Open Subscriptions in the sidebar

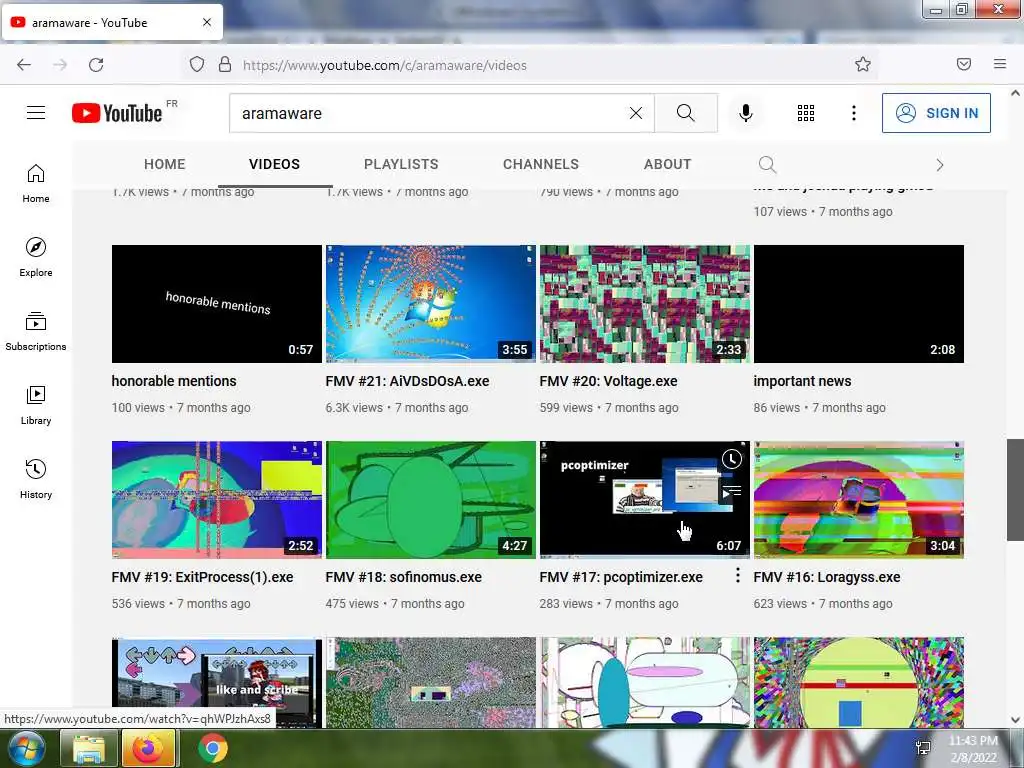pos(36,332)
